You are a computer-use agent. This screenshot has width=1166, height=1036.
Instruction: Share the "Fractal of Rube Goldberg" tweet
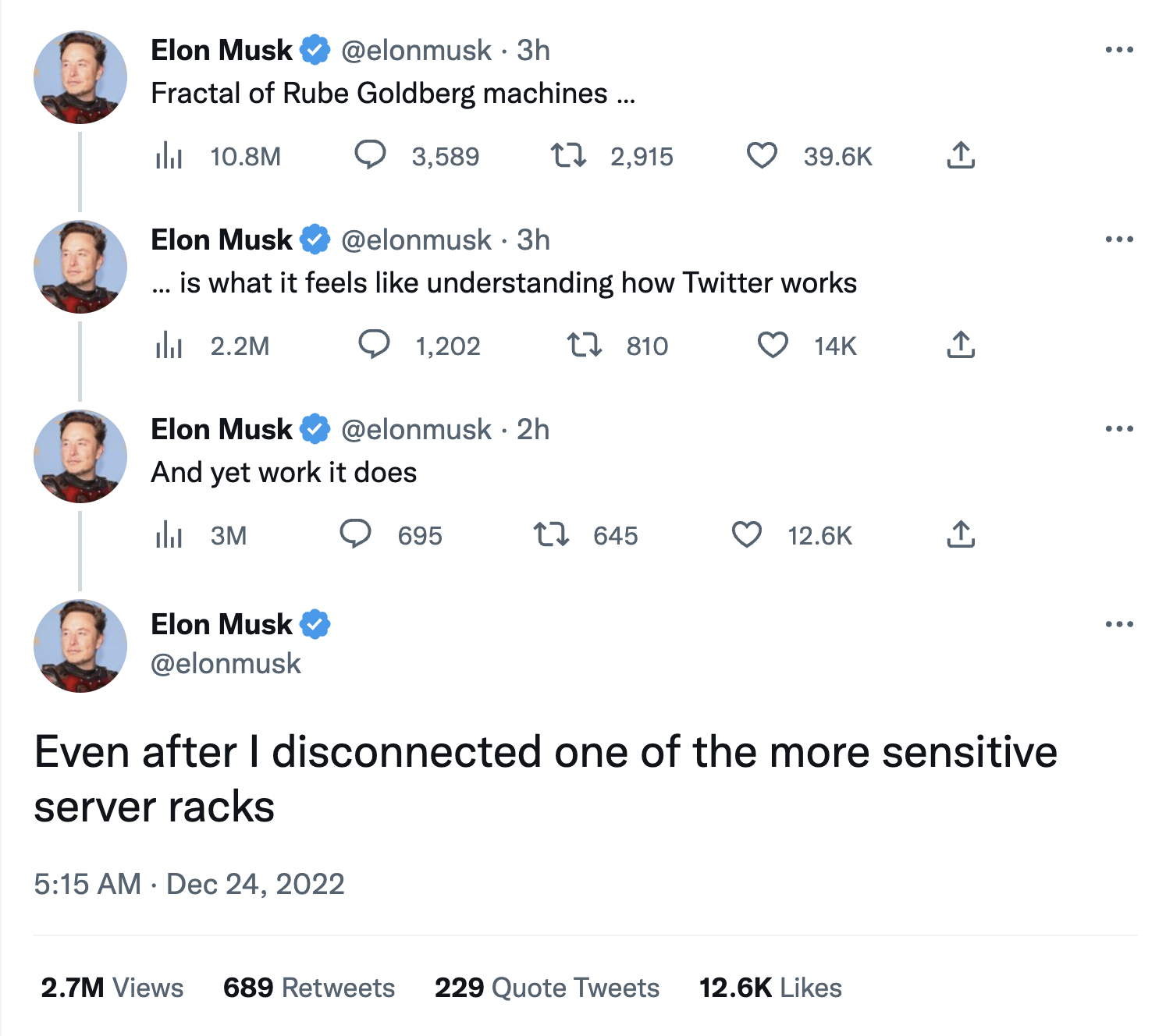coord(961,156)
